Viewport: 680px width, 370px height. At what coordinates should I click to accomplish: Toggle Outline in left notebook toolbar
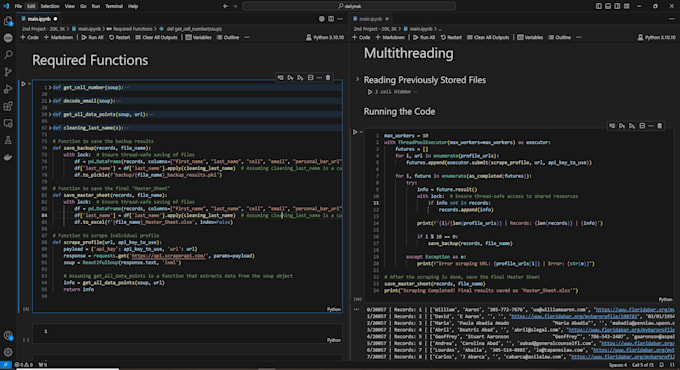[228, 38]
